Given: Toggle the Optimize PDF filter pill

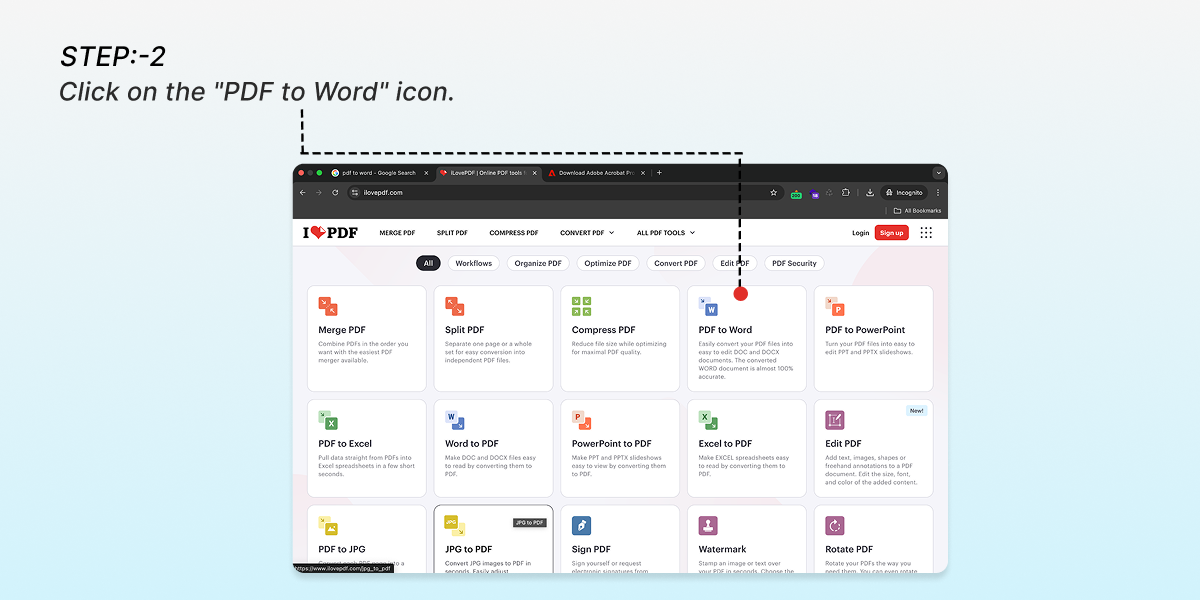Looking at the screenshot, I should point(608,263).
